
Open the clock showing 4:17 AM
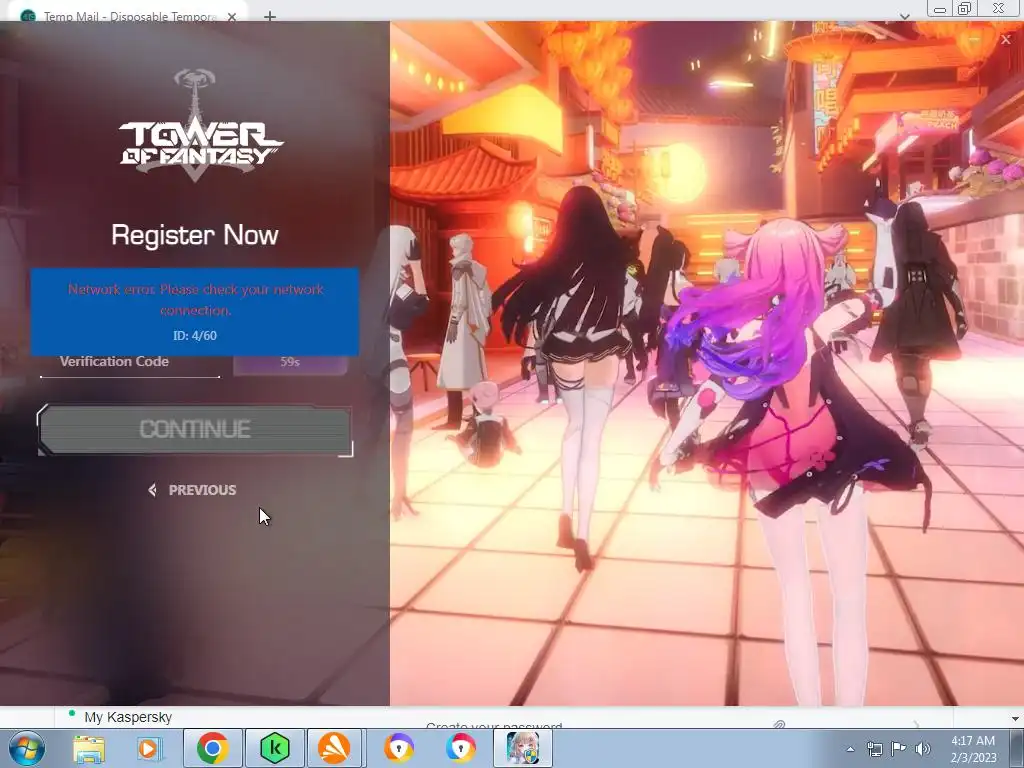tap(973, 749)
